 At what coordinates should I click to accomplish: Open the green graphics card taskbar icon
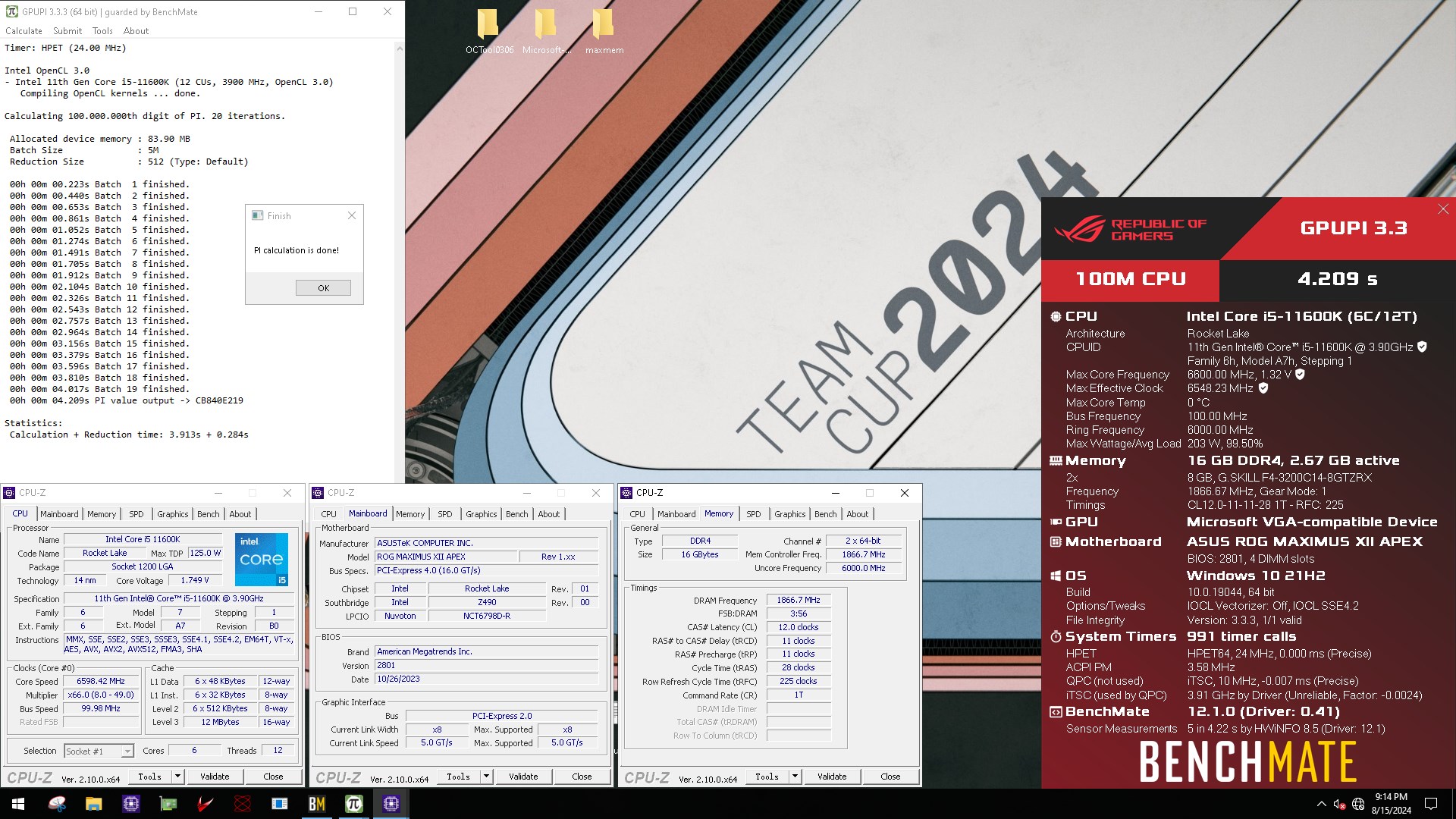pyautogui.click(x=168, y=804)
